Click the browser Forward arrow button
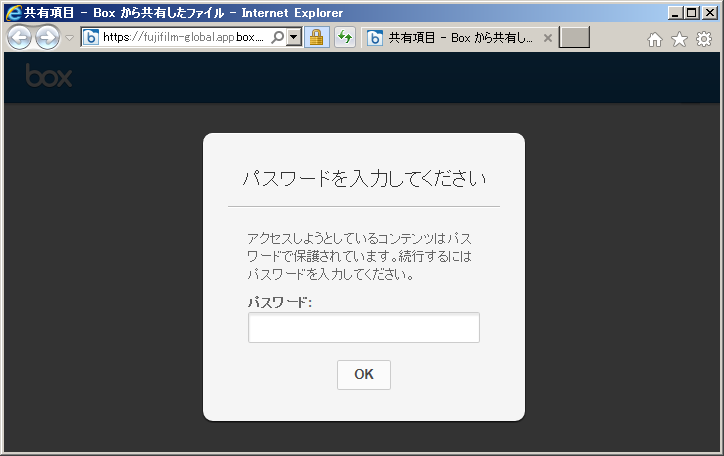 [48, 37]
